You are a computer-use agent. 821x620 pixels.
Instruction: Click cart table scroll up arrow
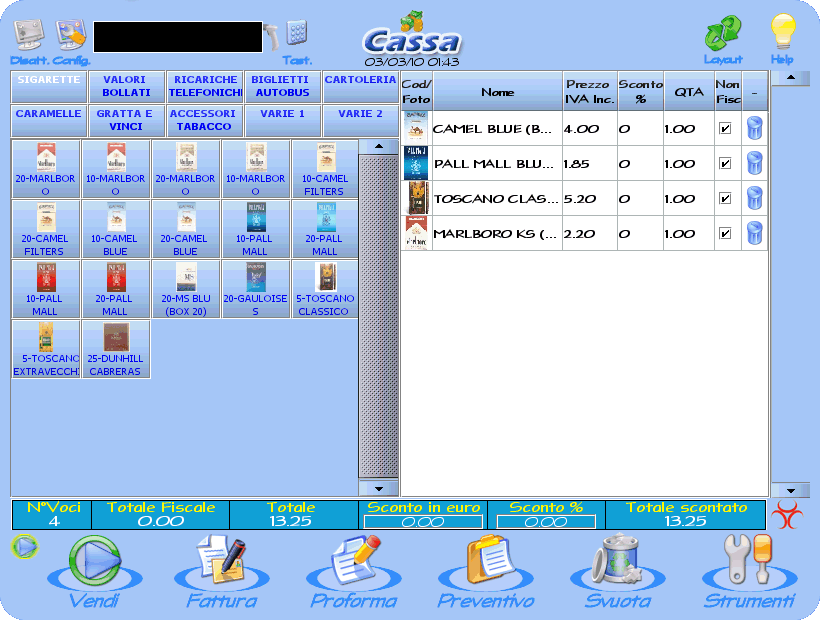791,78
